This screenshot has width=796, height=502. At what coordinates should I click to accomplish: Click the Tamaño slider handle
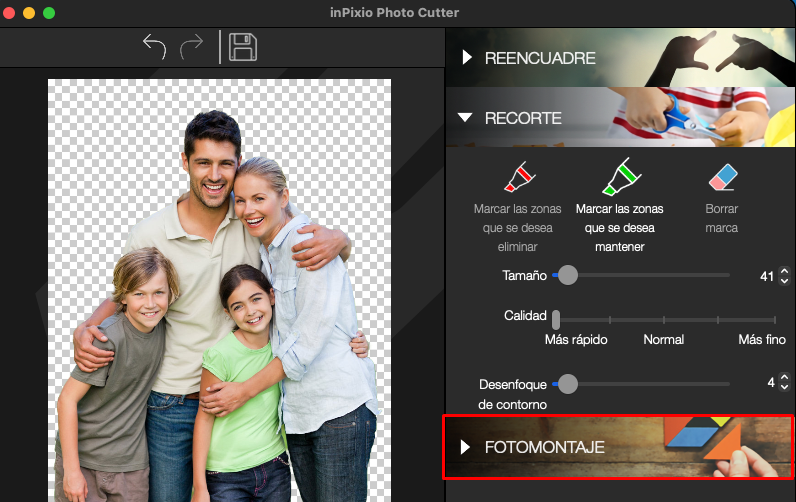pyautogui.click(x=568, y=275)
